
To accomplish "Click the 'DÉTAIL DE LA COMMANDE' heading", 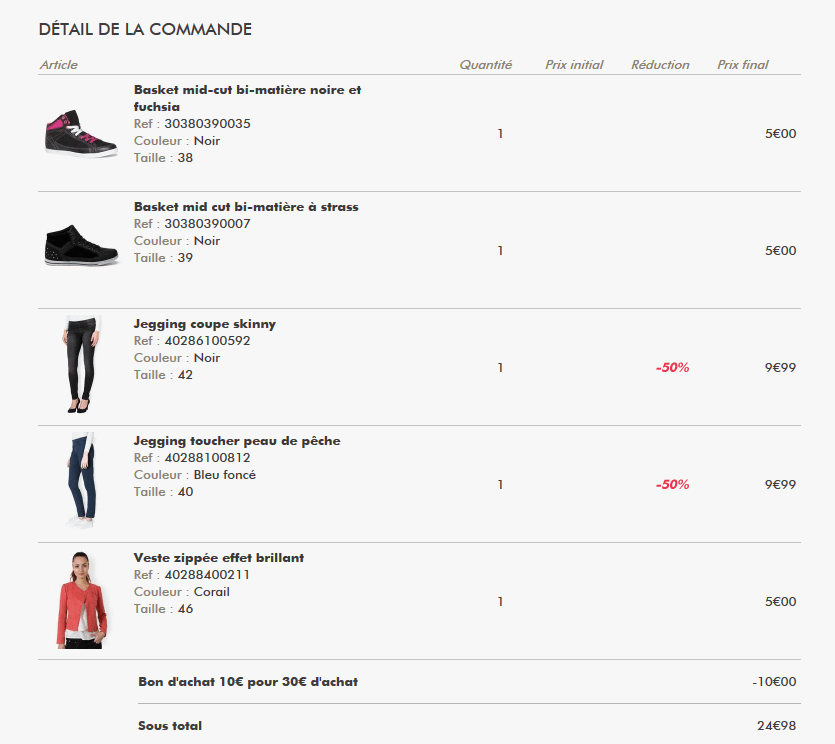I will pyautogui.click(x=145, y=30).
